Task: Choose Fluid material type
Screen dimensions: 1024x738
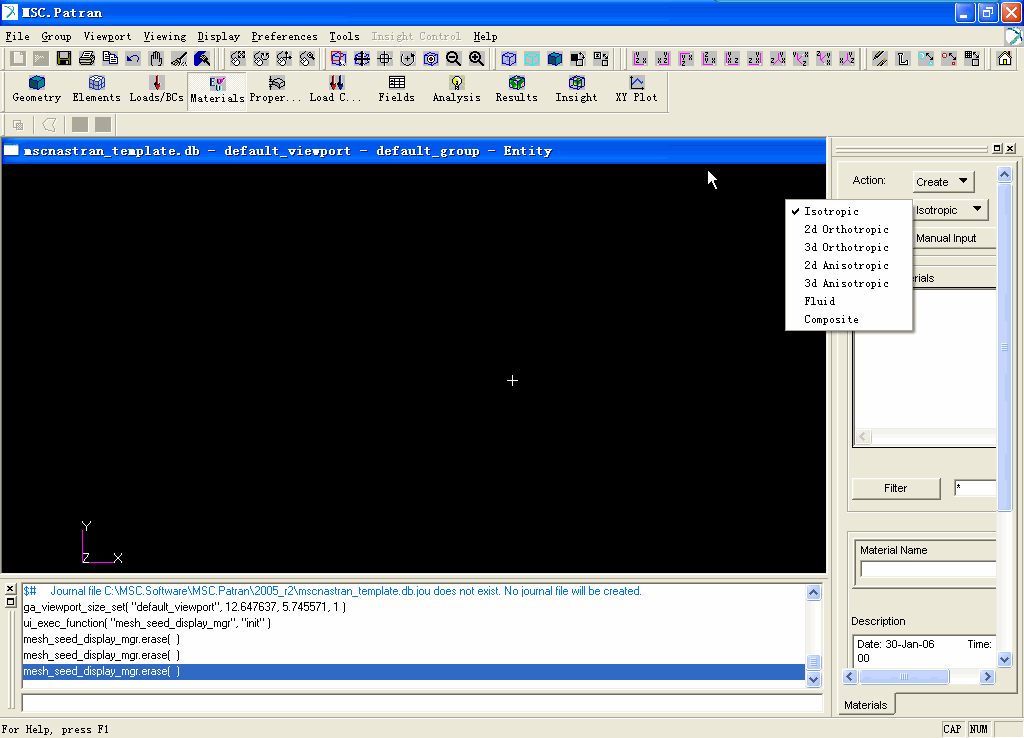Action: point(848,301)
